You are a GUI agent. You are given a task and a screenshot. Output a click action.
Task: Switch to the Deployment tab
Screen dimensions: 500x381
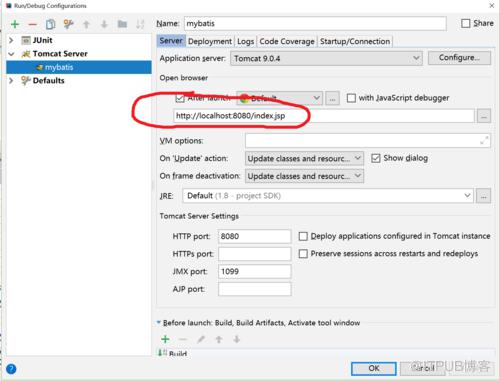click(210, 41)
